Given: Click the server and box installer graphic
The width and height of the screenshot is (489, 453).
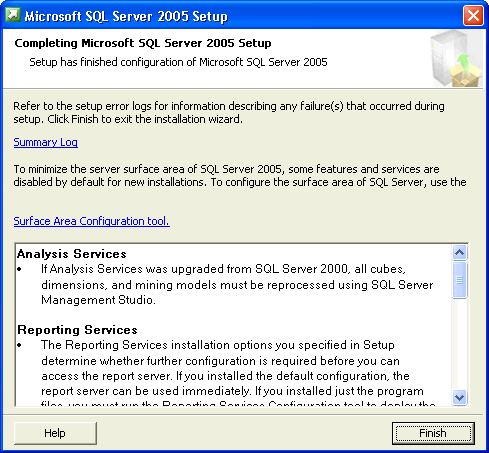Looking at the screenshot, I should click(456, 58).
